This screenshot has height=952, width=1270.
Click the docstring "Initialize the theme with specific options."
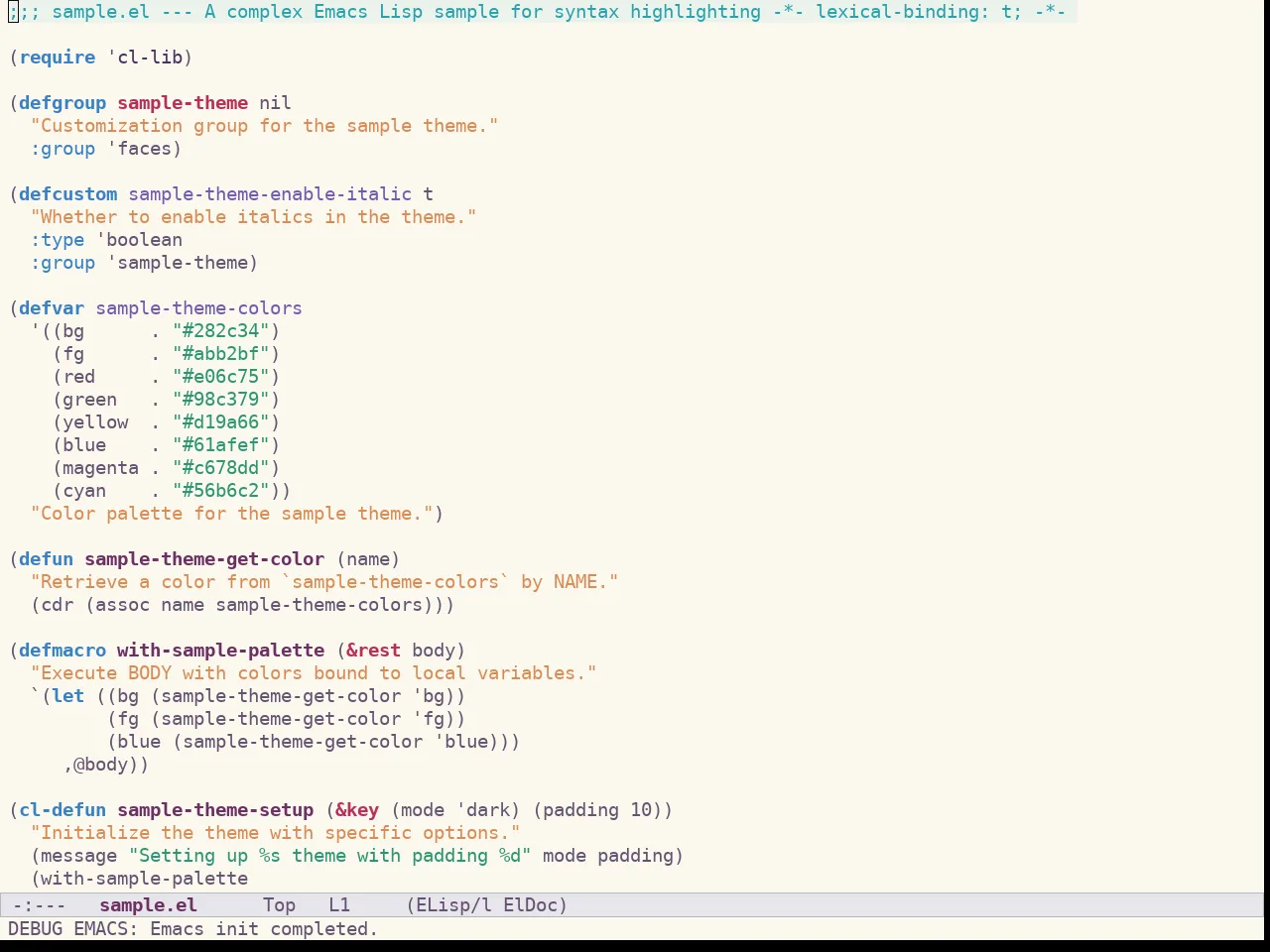275,833
